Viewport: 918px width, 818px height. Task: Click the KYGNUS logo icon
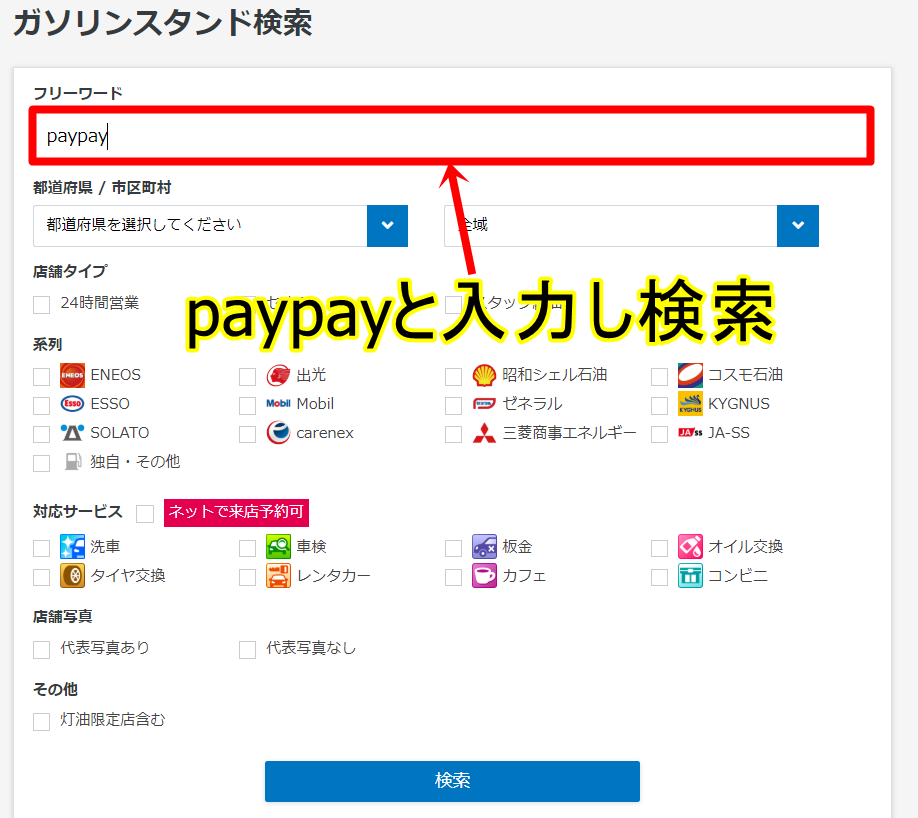[x=690, y=403]
